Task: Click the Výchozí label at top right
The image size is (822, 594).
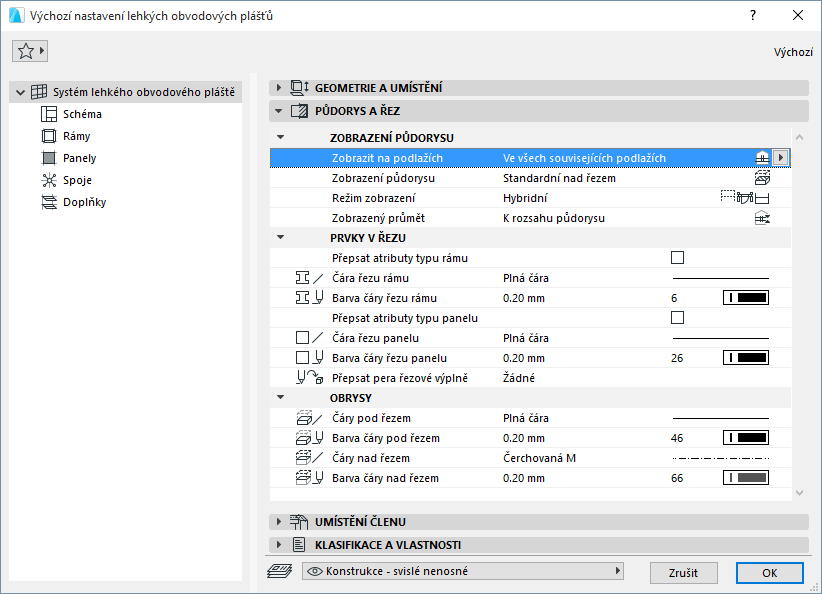Action: point(793,52)
